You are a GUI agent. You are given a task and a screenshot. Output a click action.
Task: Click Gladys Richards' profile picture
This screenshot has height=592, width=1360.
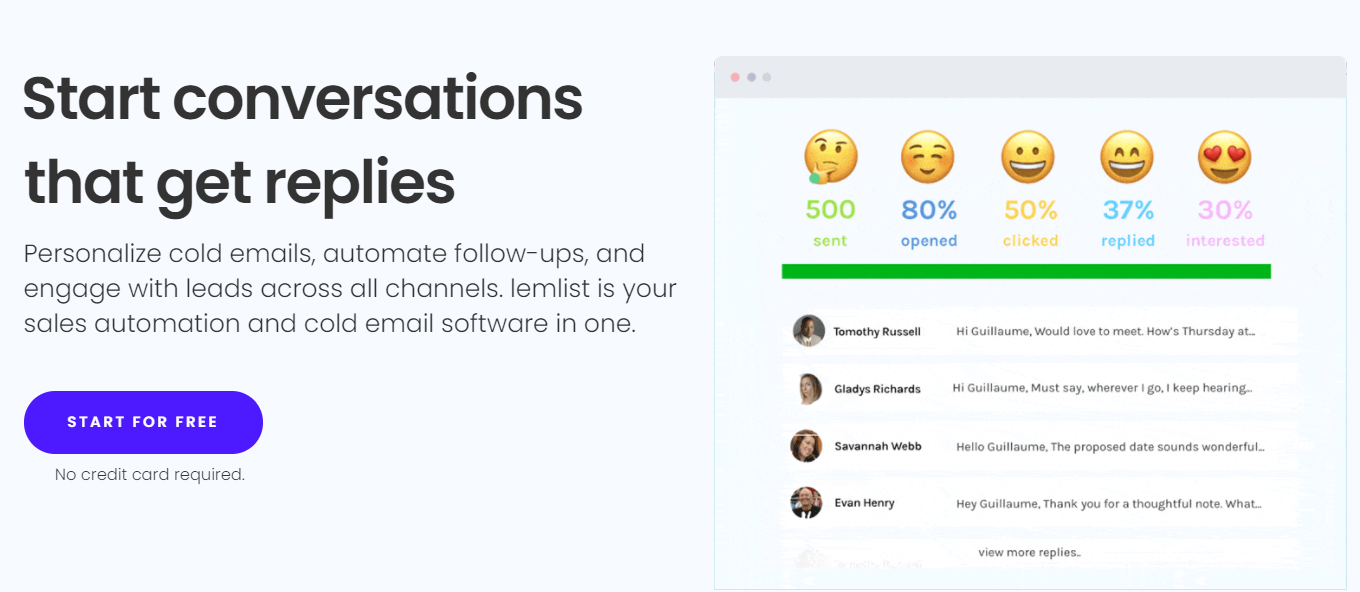[x=808, y=389]
